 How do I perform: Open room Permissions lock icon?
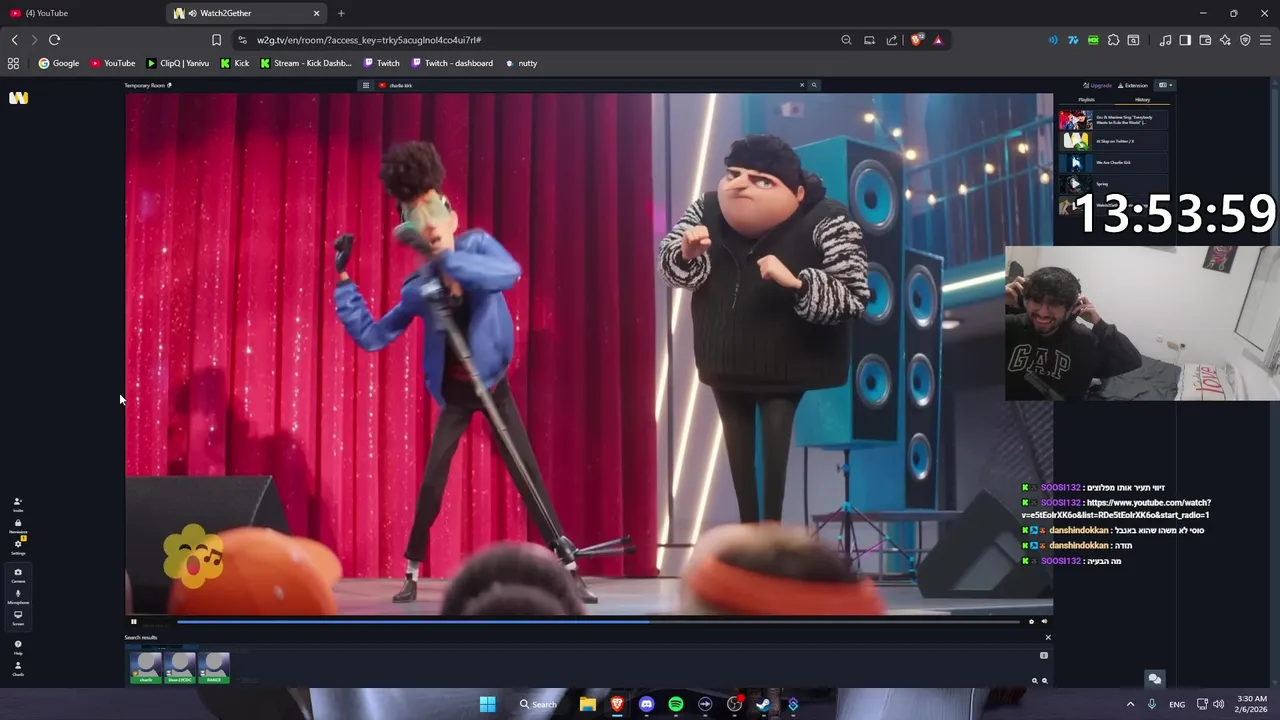tap(18, 525)
